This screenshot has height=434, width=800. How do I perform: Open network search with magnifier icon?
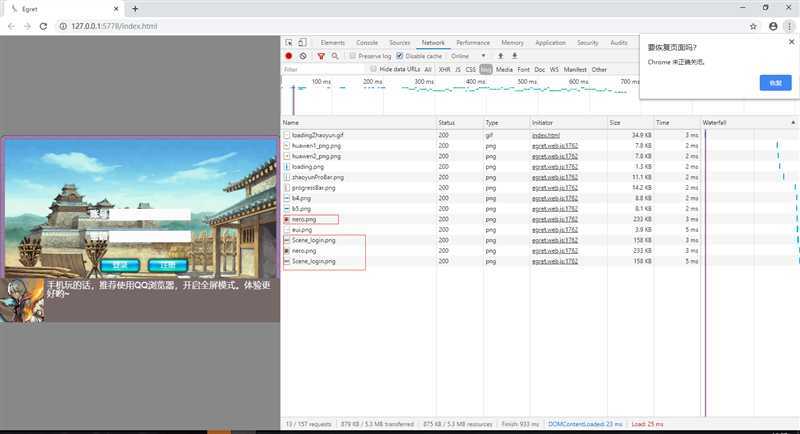click(x=335, y=56)
